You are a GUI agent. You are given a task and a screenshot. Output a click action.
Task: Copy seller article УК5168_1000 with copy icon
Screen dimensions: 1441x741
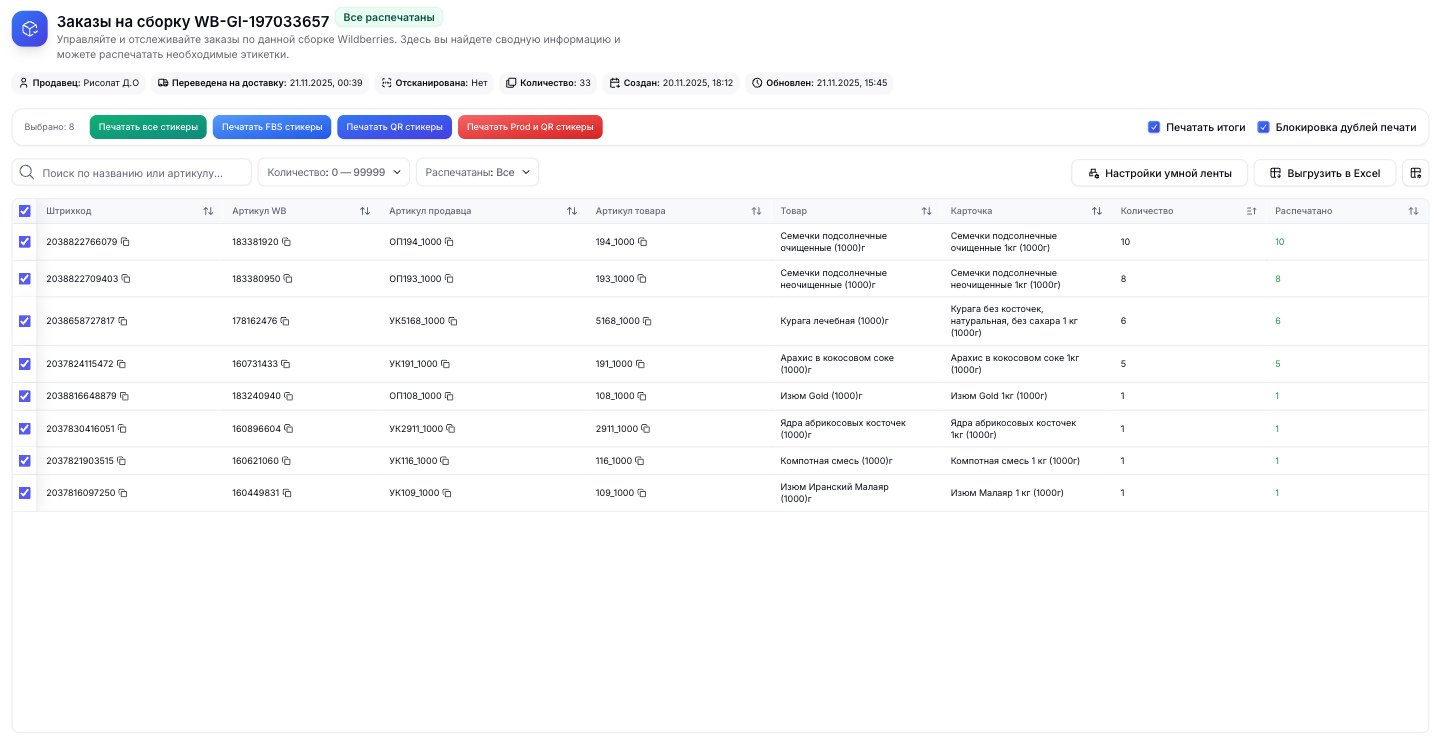(453, 321)
